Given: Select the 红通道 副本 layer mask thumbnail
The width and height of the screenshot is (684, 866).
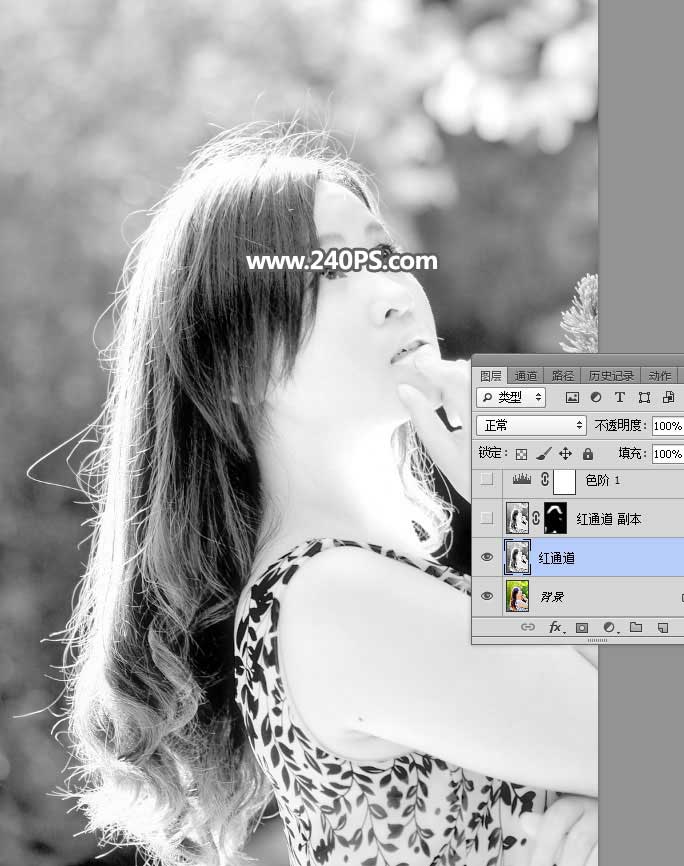Looking at the screenshot, I should pos(556,519).
